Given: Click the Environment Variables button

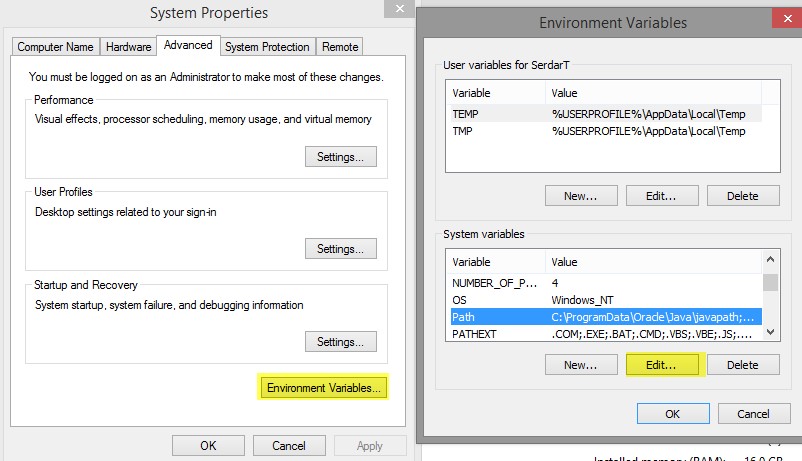Looking at the screenshot, I should pyautogui.click(x=323, y=388).
